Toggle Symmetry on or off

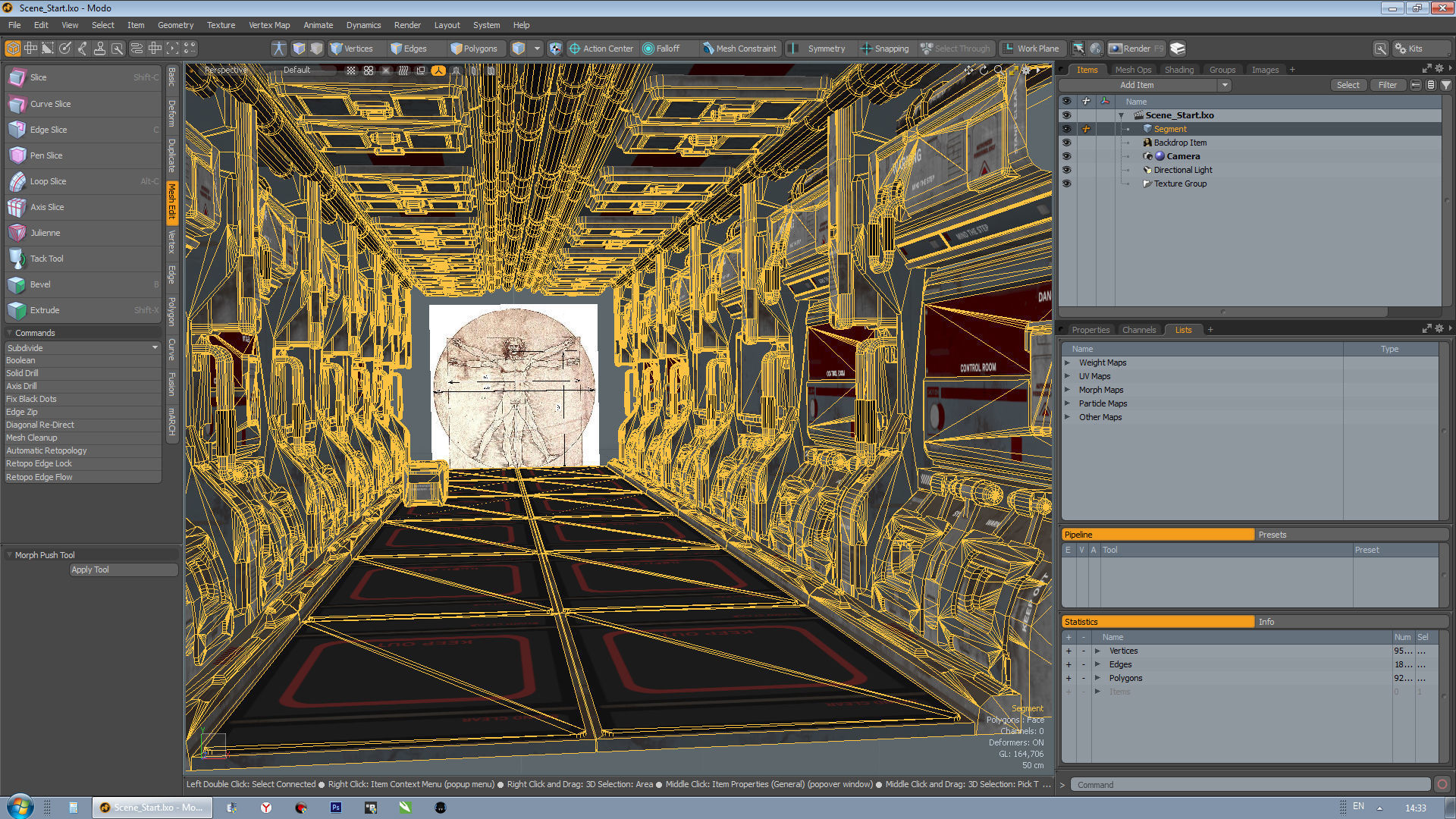(x=817, y=49)
